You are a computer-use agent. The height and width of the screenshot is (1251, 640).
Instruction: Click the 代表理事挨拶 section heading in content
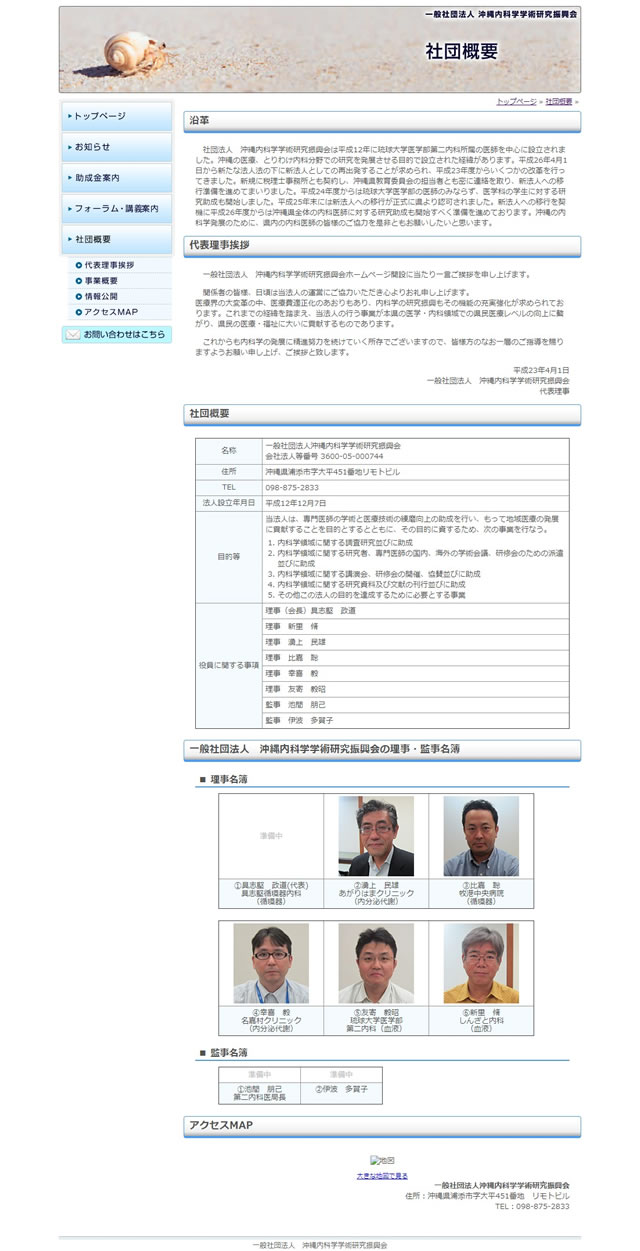[382, 246]
